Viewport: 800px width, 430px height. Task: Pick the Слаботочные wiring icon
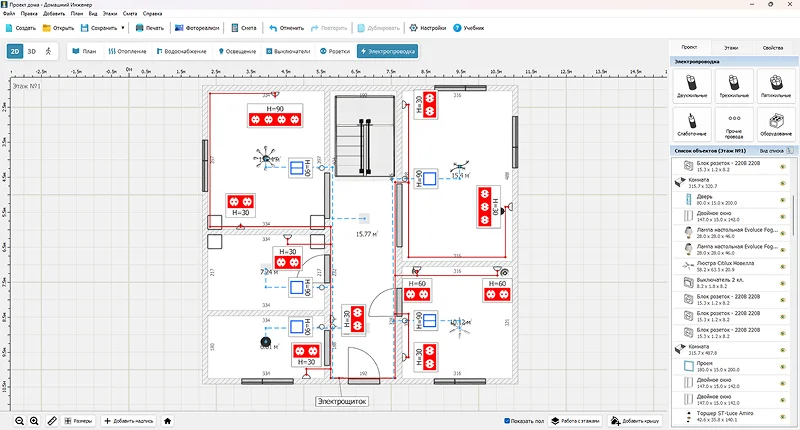click(691, 122)
